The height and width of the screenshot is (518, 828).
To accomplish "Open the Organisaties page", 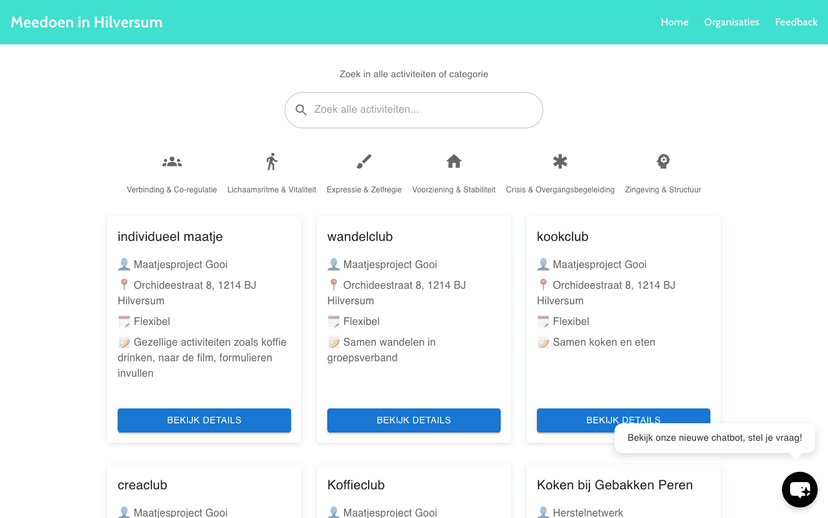I will pyautogui.click(x=731, y=22).
